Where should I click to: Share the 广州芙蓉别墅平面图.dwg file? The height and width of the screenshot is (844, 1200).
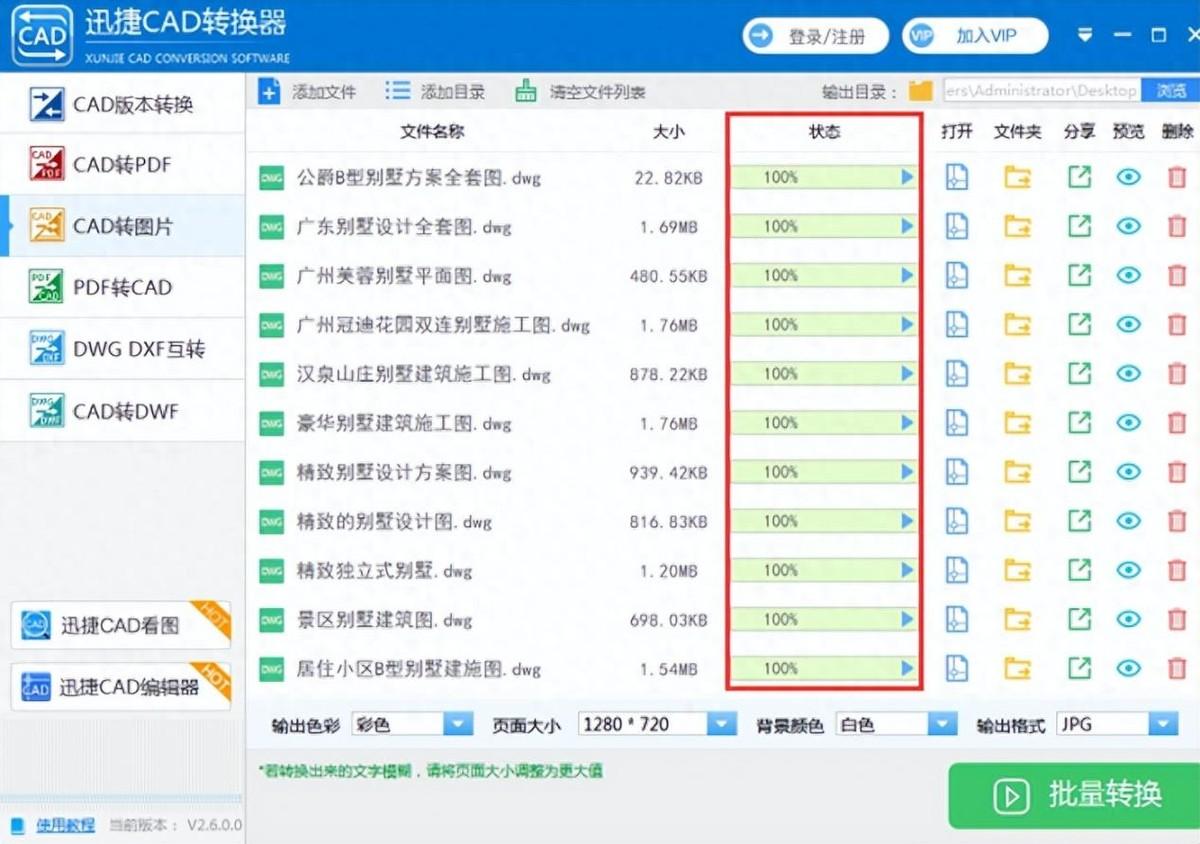pyautogui.click(x=1079, y=275)
